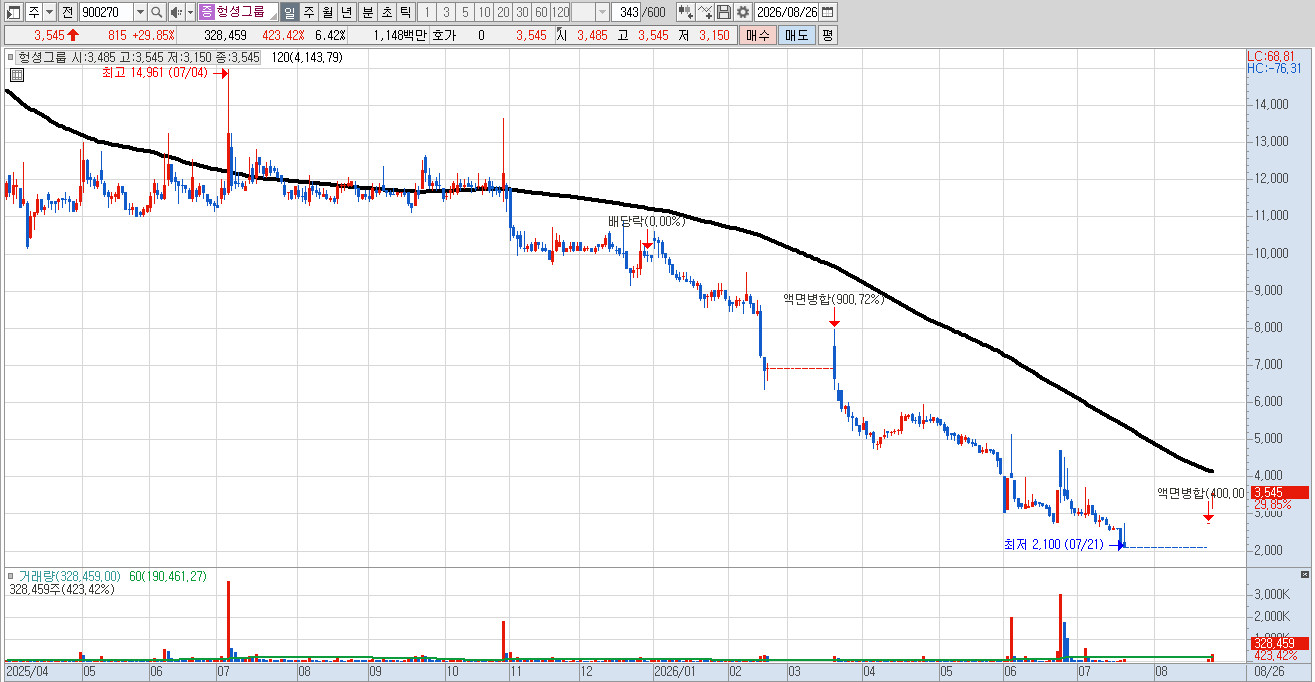Image resolution: width=1315 pixels, height=682 pixels.
Task: Click the red 3,545 current price tag
Action: 1279,492
